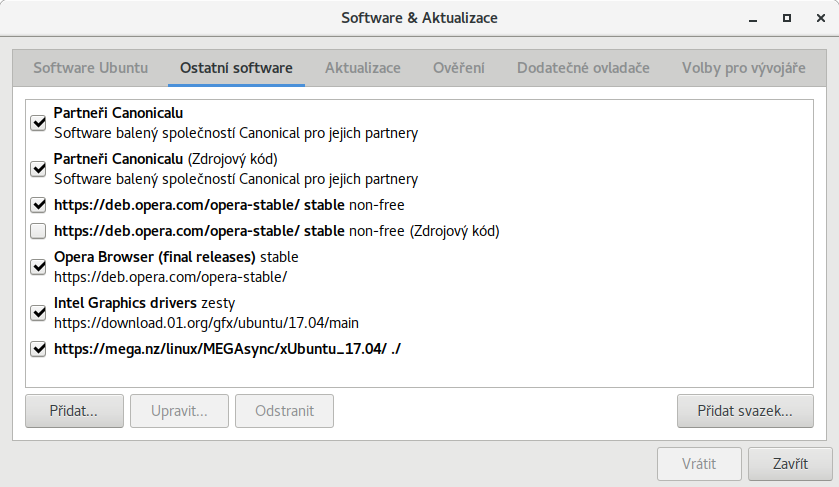This screenshot has width=839, height=487.
Task: Enable opera-stable non-free (Zdrojový kód) checkbox
Action: [39, 231]
